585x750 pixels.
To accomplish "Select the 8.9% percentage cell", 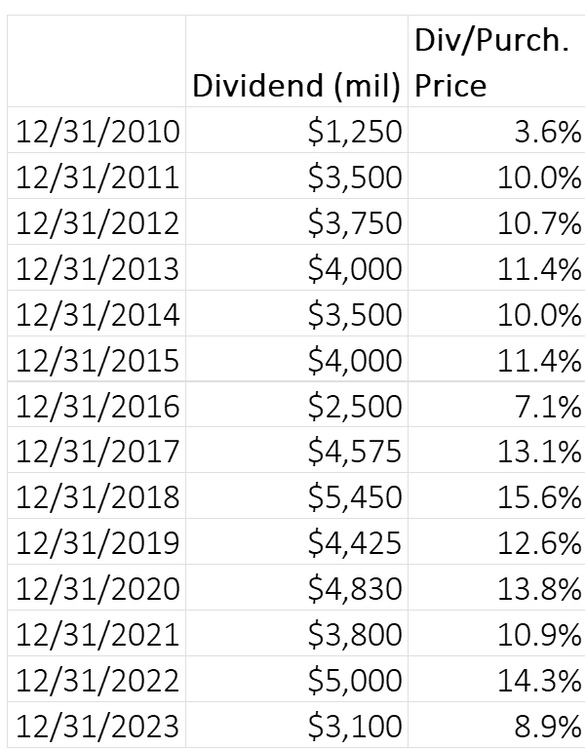I will [x=497, y=725].
